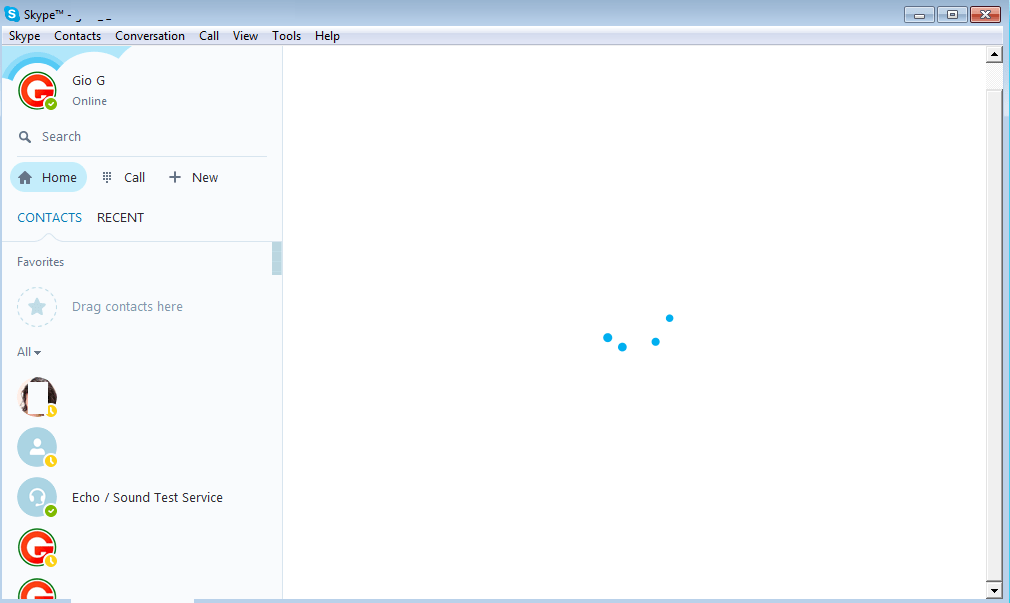The image size is (1010, 603).
Task: Go to the Home view
Action: [x=48, y=177]
